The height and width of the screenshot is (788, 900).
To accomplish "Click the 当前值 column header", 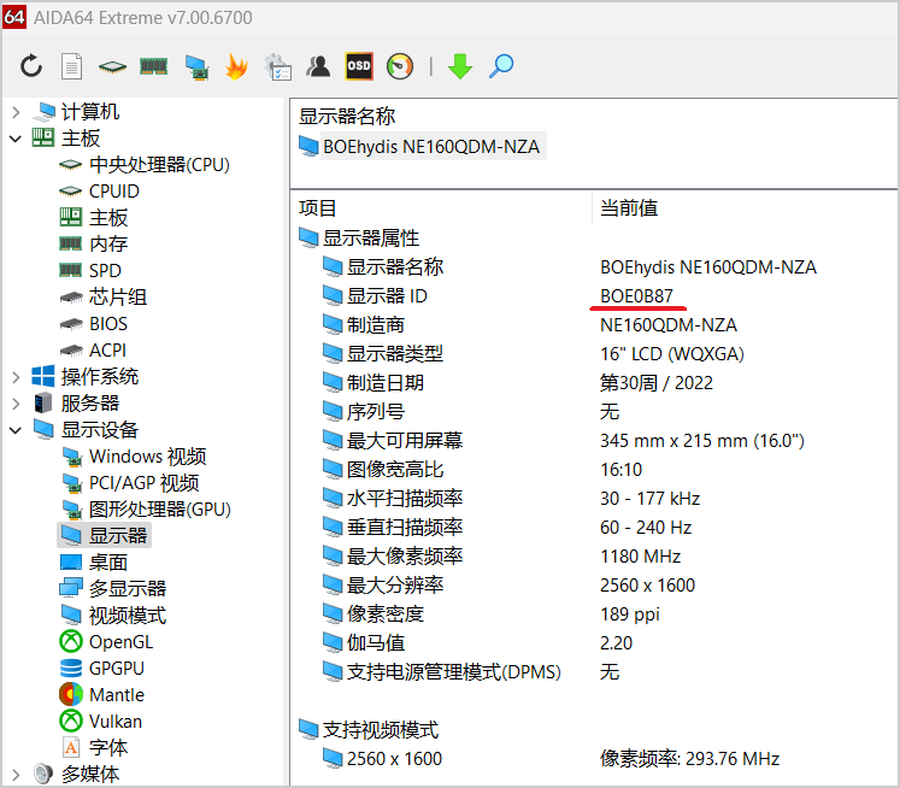I will coord(629,208).
